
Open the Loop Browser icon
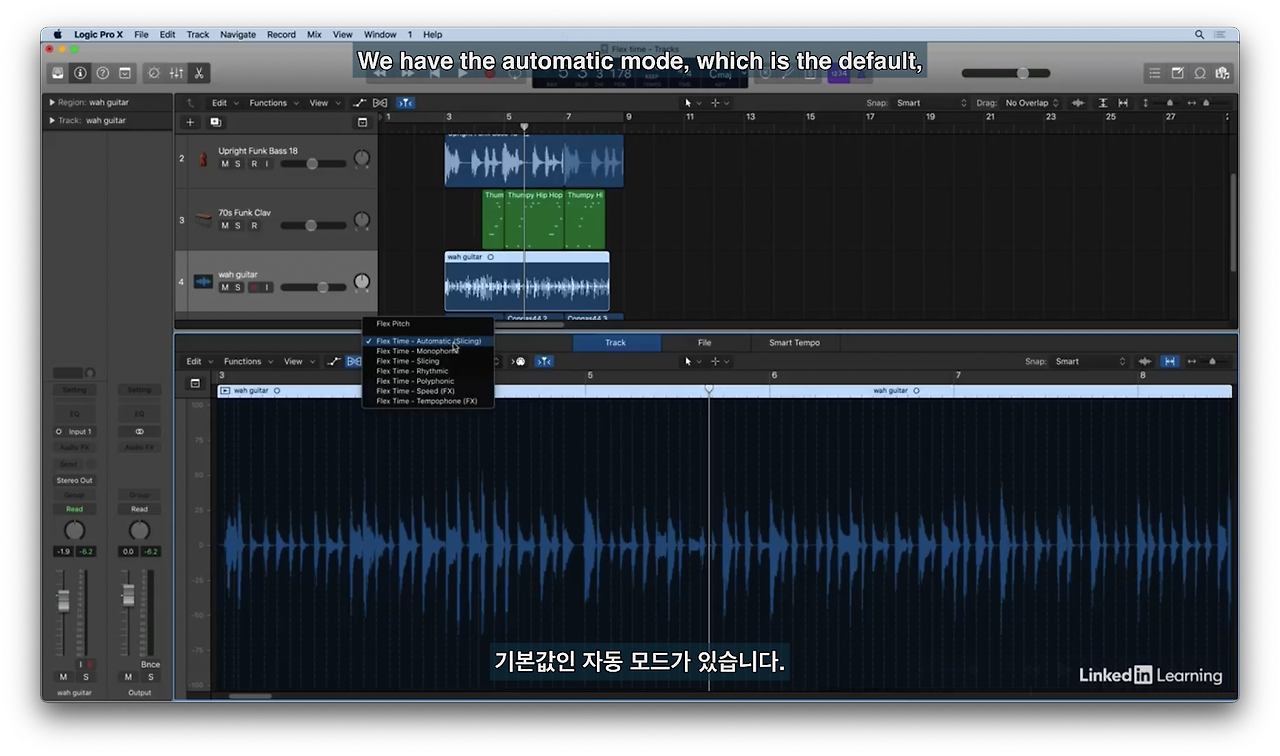coord(1199,73)
